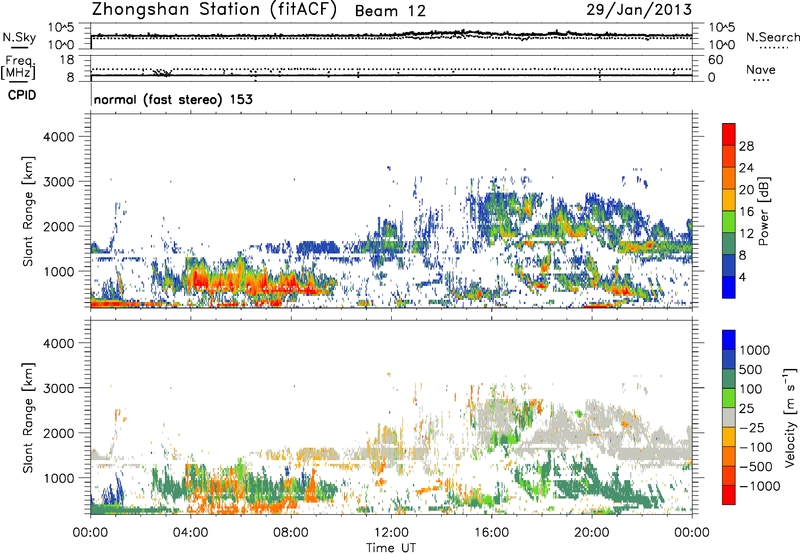Click the "2000" range tick on the velocity panel

pyautogui.click(x=58, y=433)
